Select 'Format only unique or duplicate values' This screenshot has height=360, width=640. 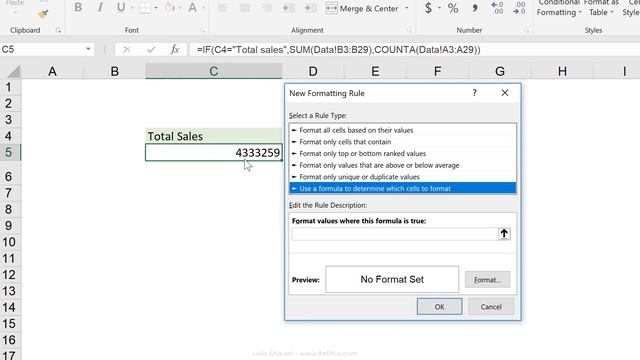point(402,177)
